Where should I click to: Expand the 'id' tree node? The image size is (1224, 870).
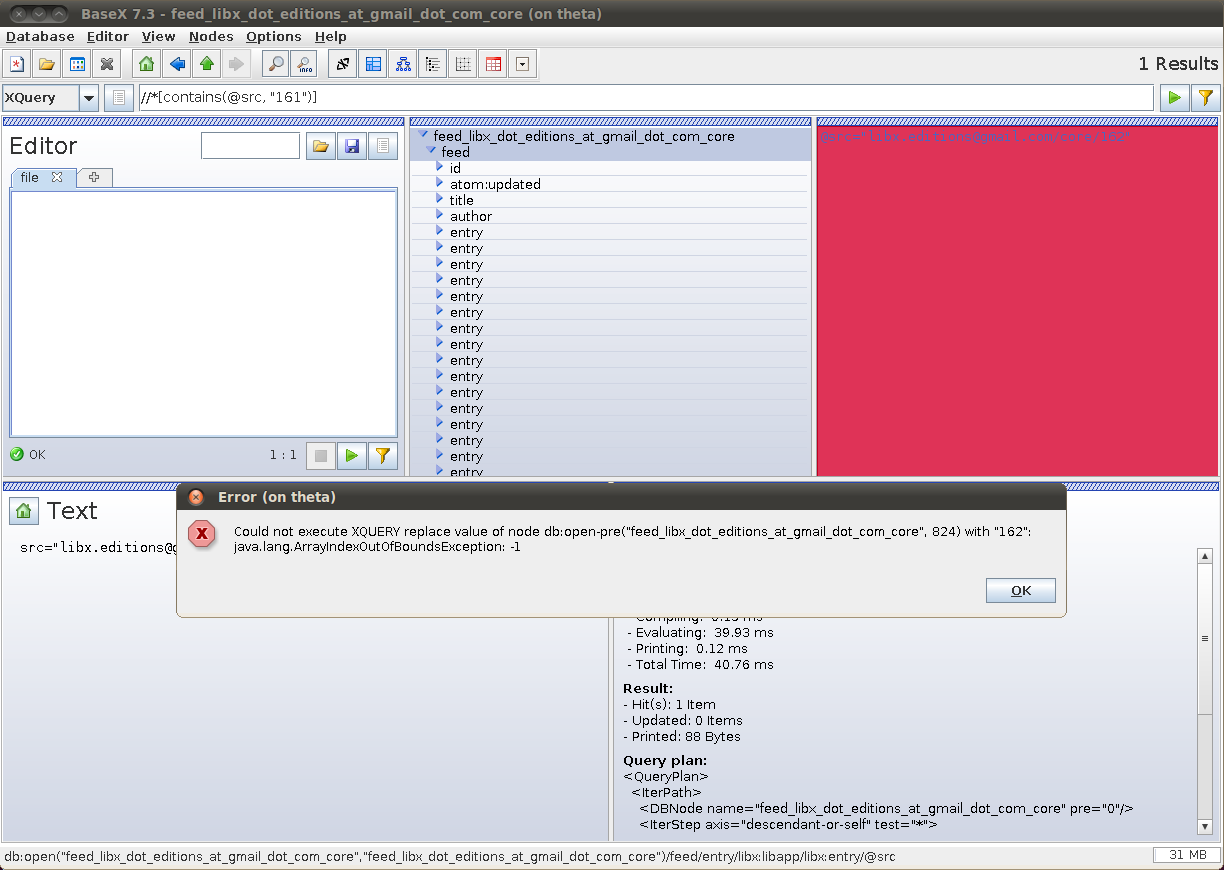pyautogui.click(x=440, y=168)
